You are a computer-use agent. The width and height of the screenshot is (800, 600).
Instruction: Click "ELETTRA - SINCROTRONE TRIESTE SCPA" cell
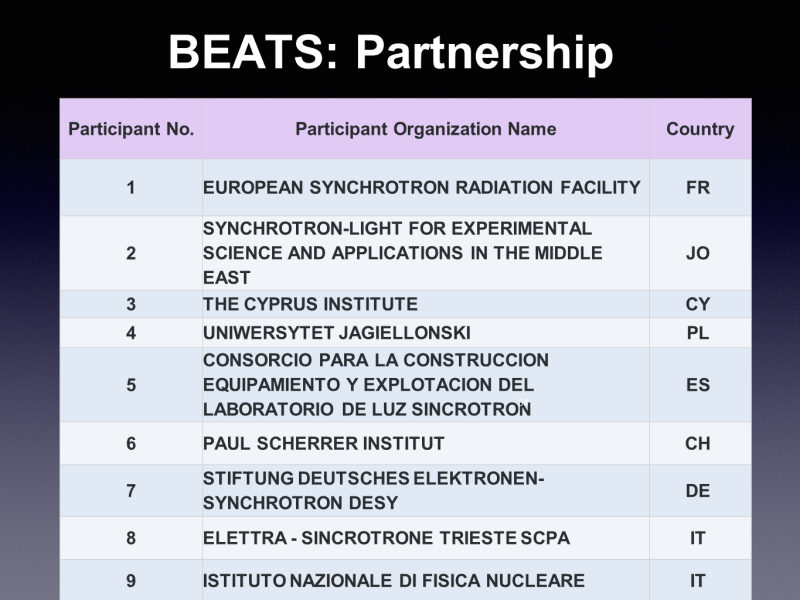(386, 538)
